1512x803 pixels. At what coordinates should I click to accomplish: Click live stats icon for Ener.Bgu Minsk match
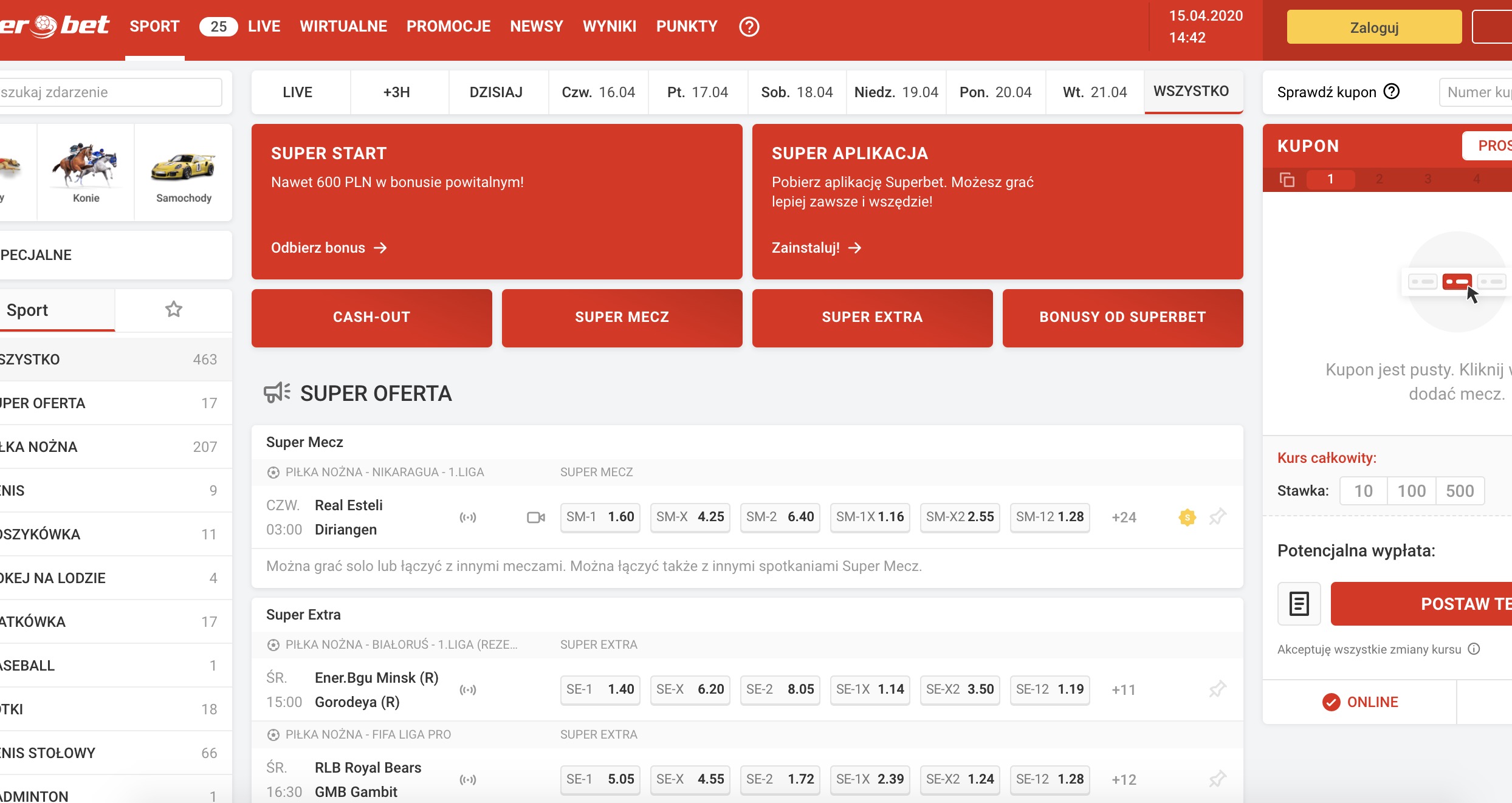point(468,690)
